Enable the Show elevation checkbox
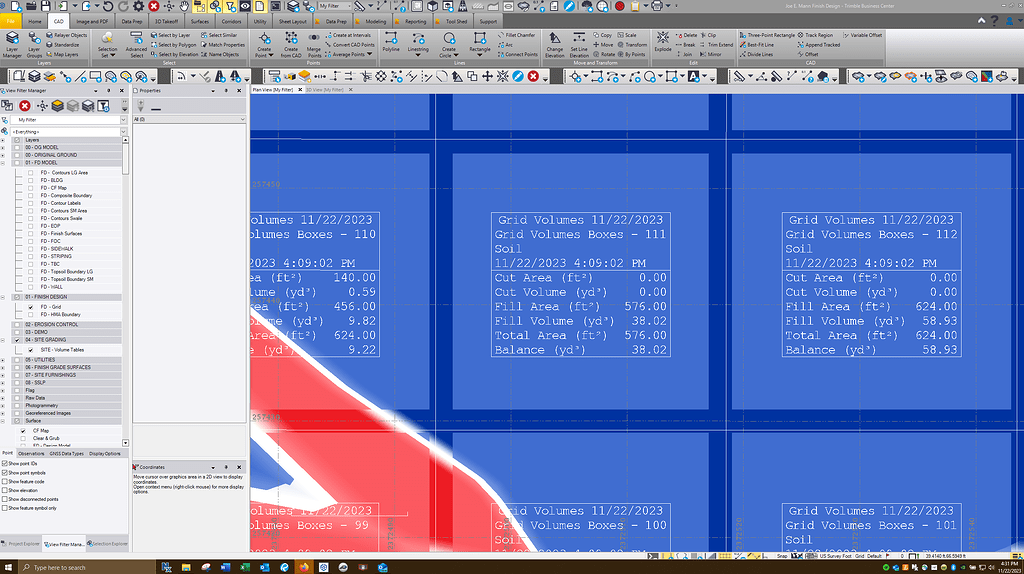1024x574 pixels. click(x=5, y=491)
